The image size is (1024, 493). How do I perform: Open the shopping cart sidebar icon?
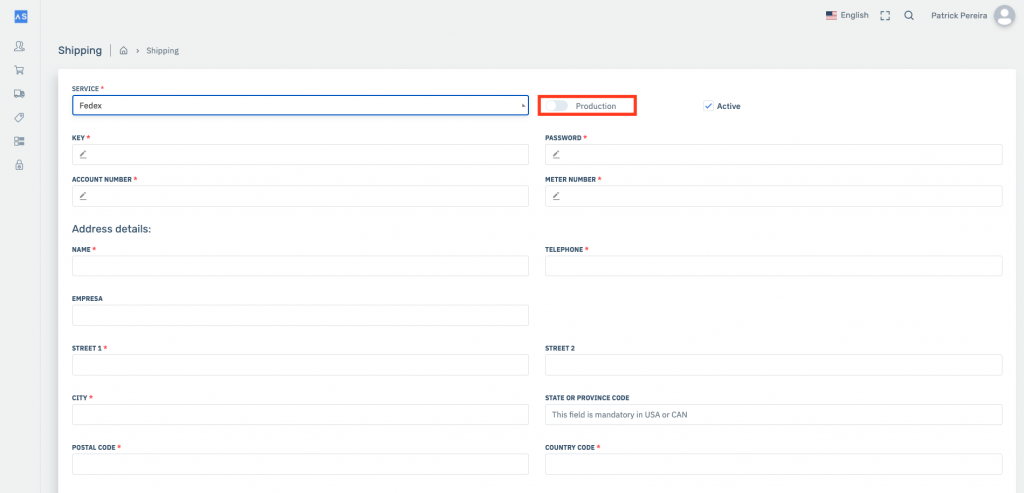pos(19,70)
